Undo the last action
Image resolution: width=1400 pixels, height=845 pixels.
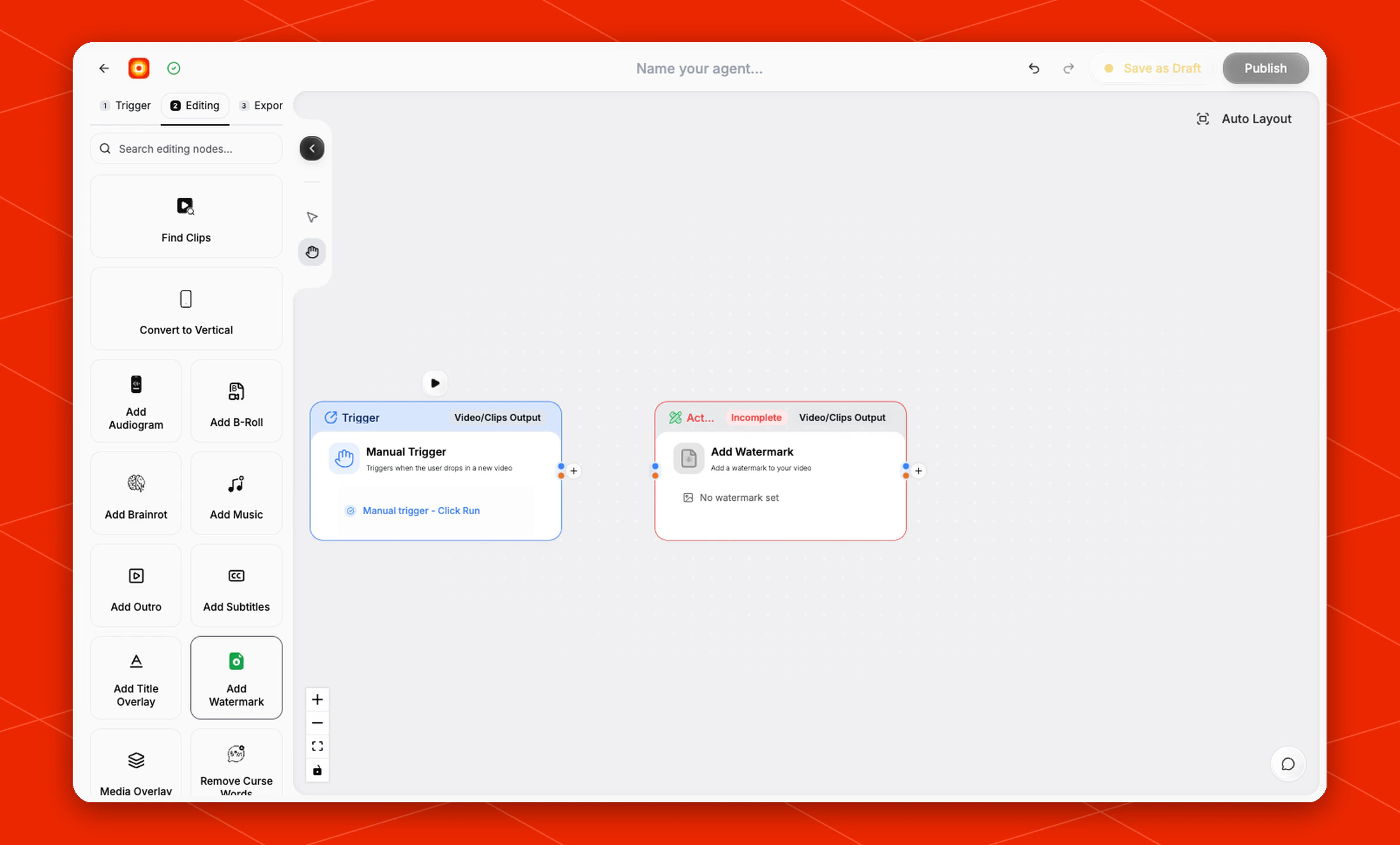(1034, 68)
